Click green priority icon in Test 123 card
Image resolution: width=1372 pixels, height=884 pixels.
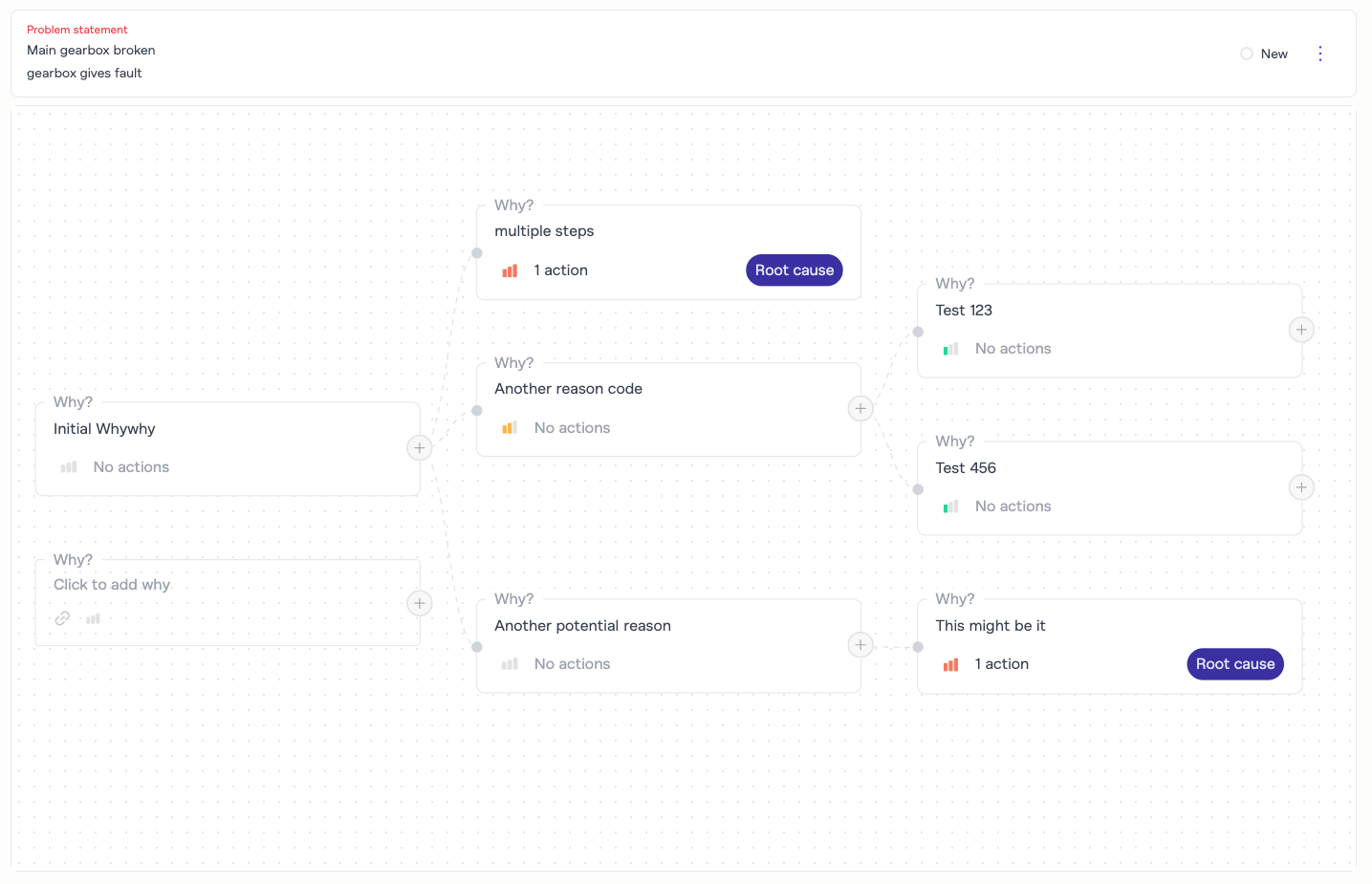[x=950, y=349]
